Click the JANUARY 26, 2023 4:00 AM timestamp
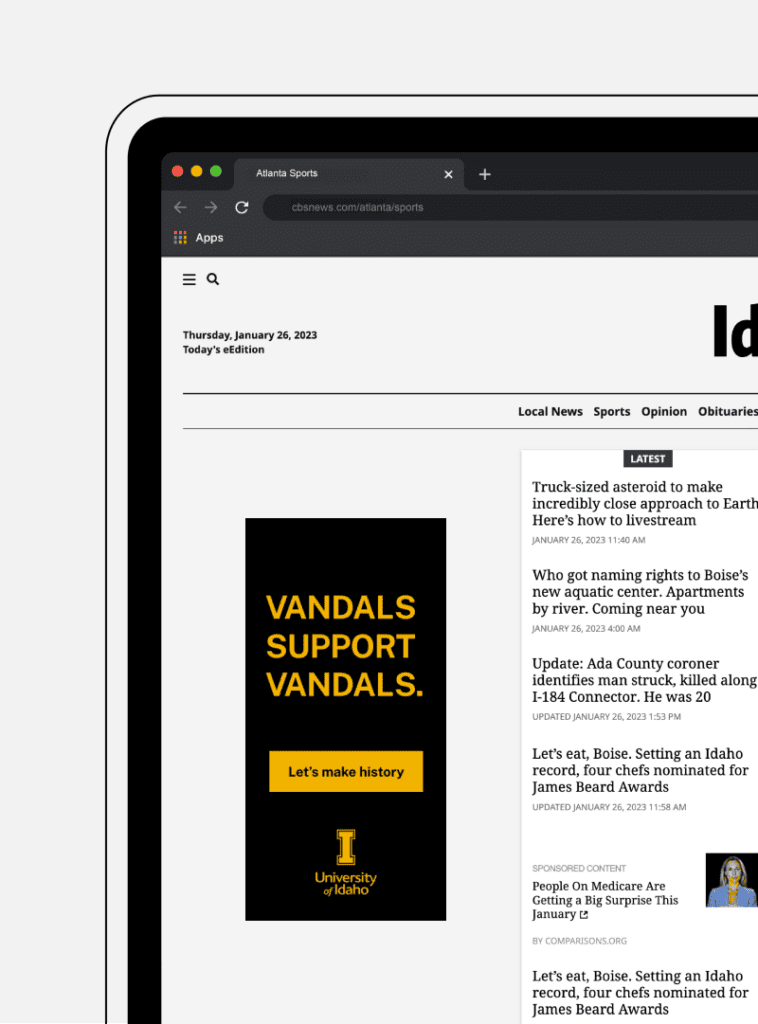Image resolution: width=758 pixels, height=1024 pixels. pos(586,628)
